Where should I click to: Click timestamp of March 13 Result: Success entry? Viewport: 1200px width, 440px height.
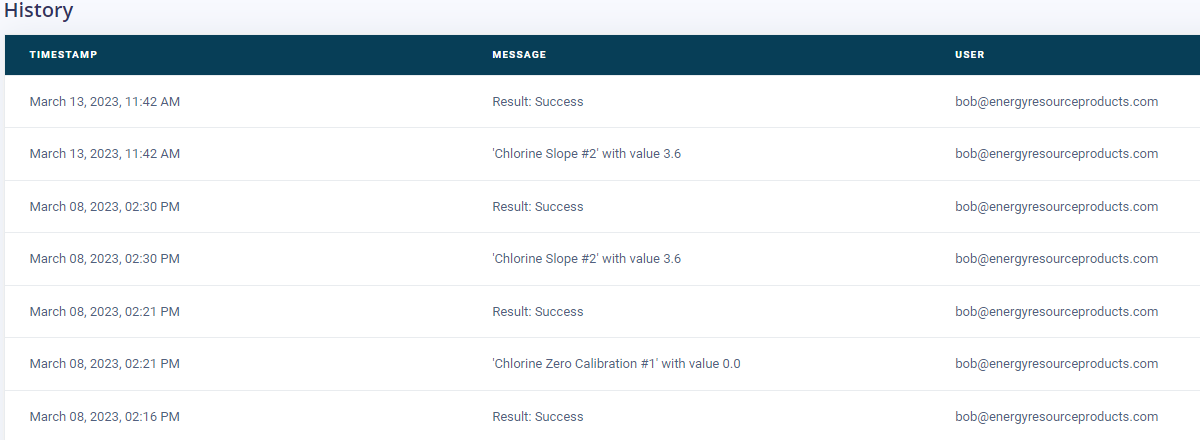point(104,102)
